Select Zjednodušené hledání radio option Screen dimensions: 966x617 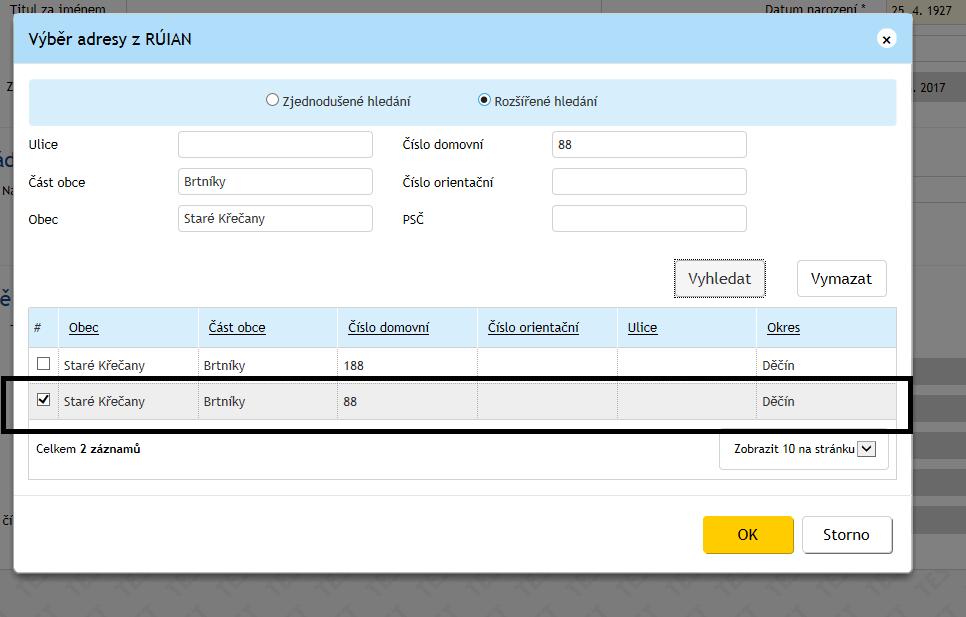[x=272, y=100]
